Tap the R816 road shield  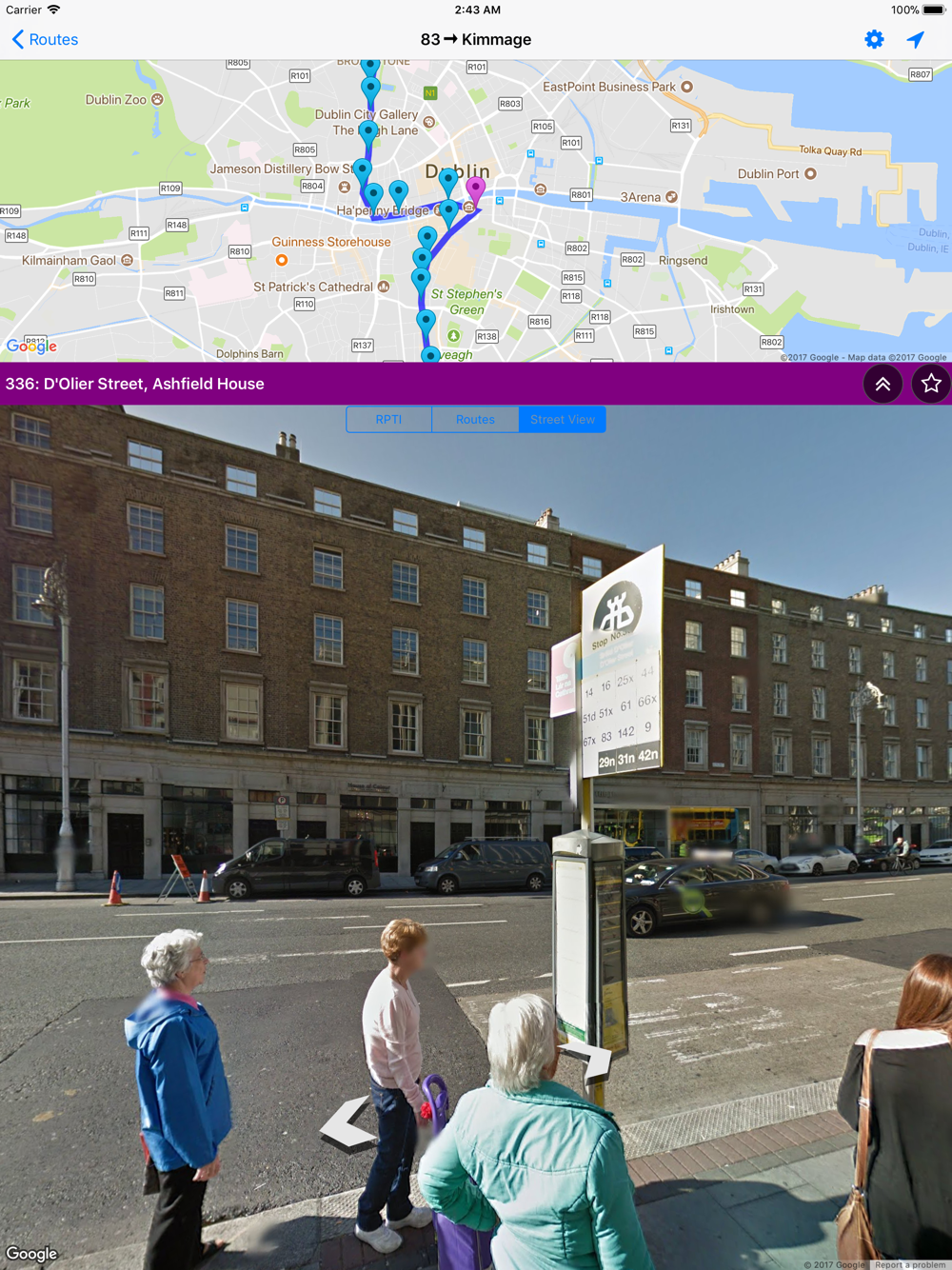click(539, 322)
